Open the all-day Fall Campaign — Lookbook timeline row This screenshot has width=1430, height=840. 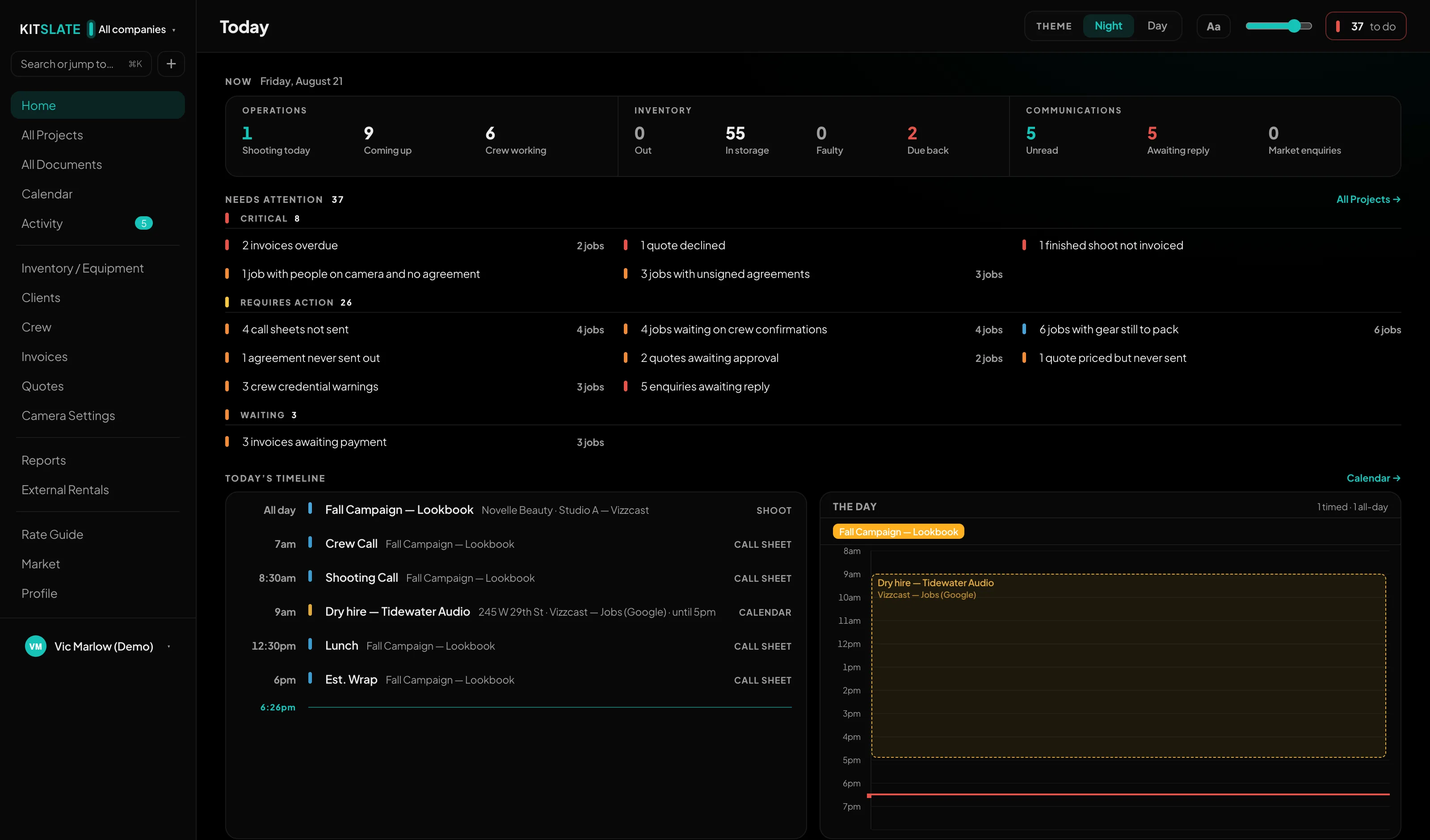515,510
